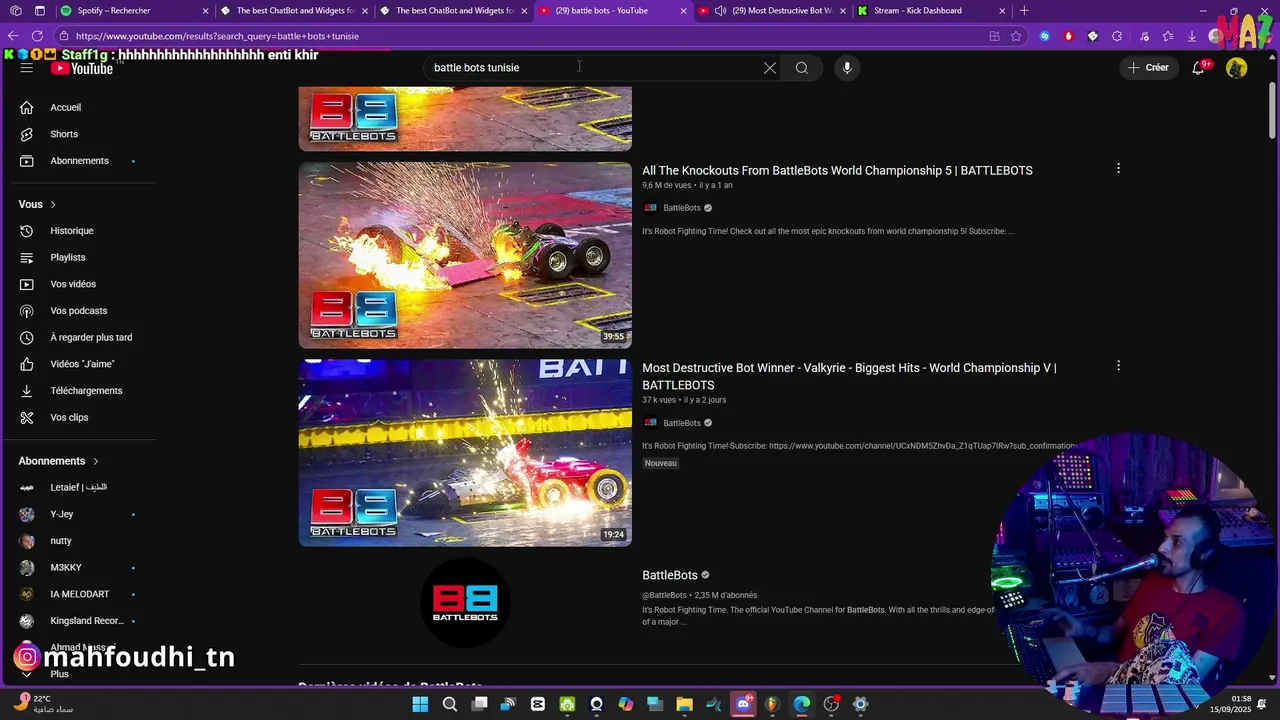Switch to the Most Destructive Bot tab

click(x=773, y=11)
